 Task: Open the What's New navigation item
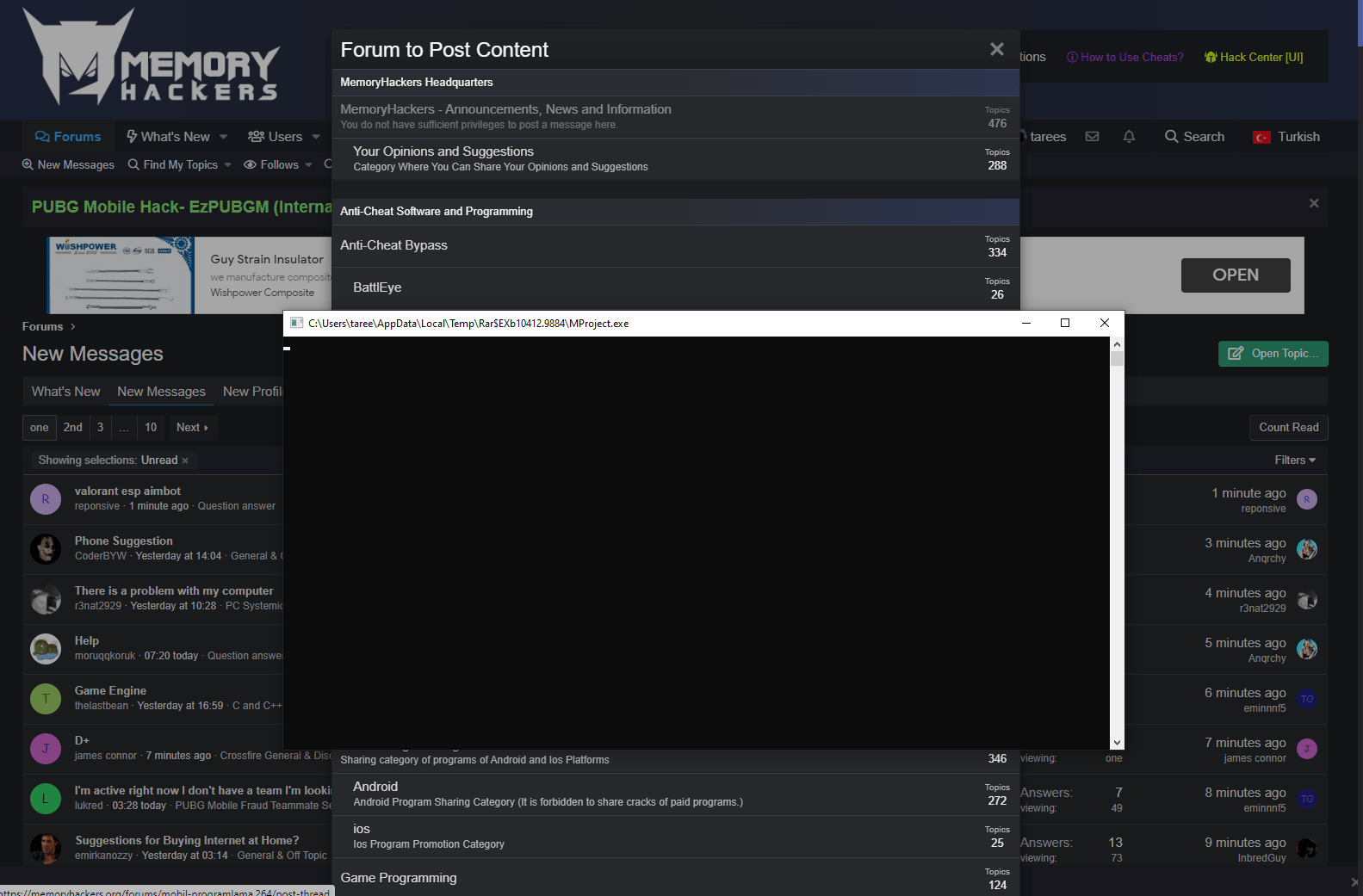tap(168, 136)
